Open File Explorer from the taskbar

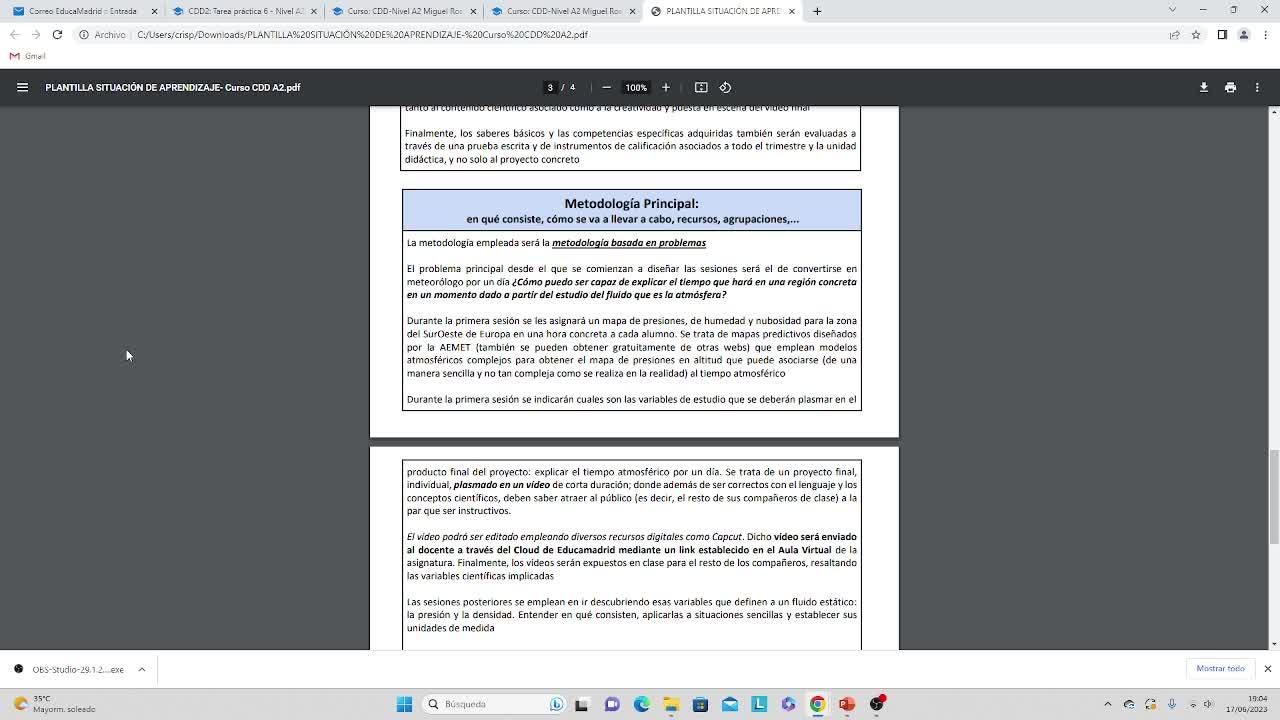point(671,704)
